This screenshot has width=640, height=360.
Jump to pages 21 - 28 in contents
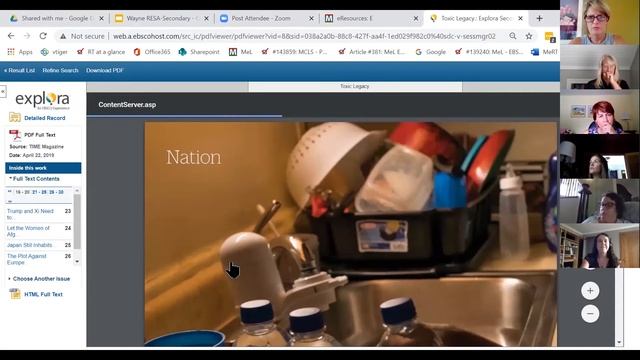(40, 192)
